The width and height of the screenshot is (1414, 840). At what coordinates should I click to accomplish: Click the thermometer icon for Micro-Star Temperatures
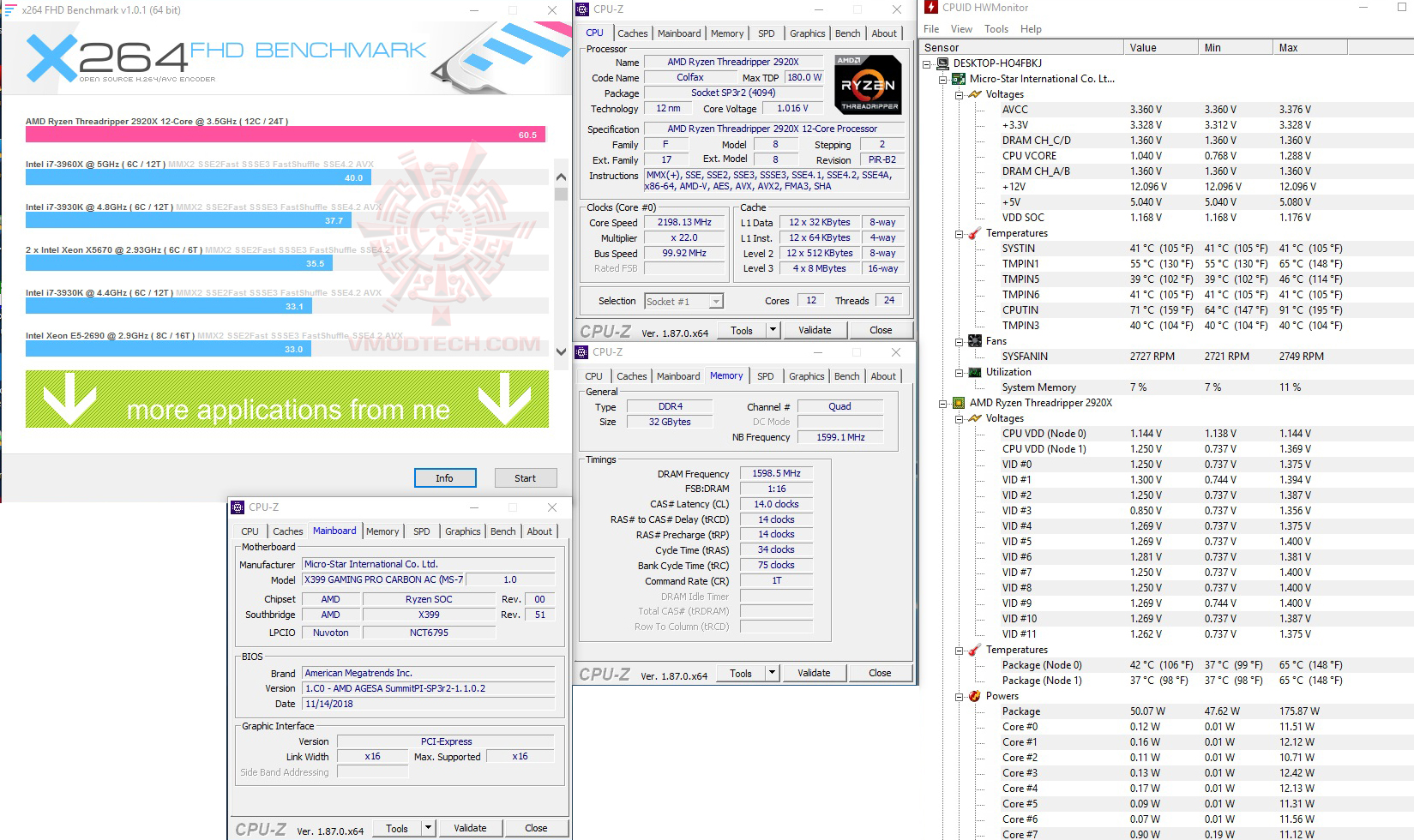click(x=975, y=233)
